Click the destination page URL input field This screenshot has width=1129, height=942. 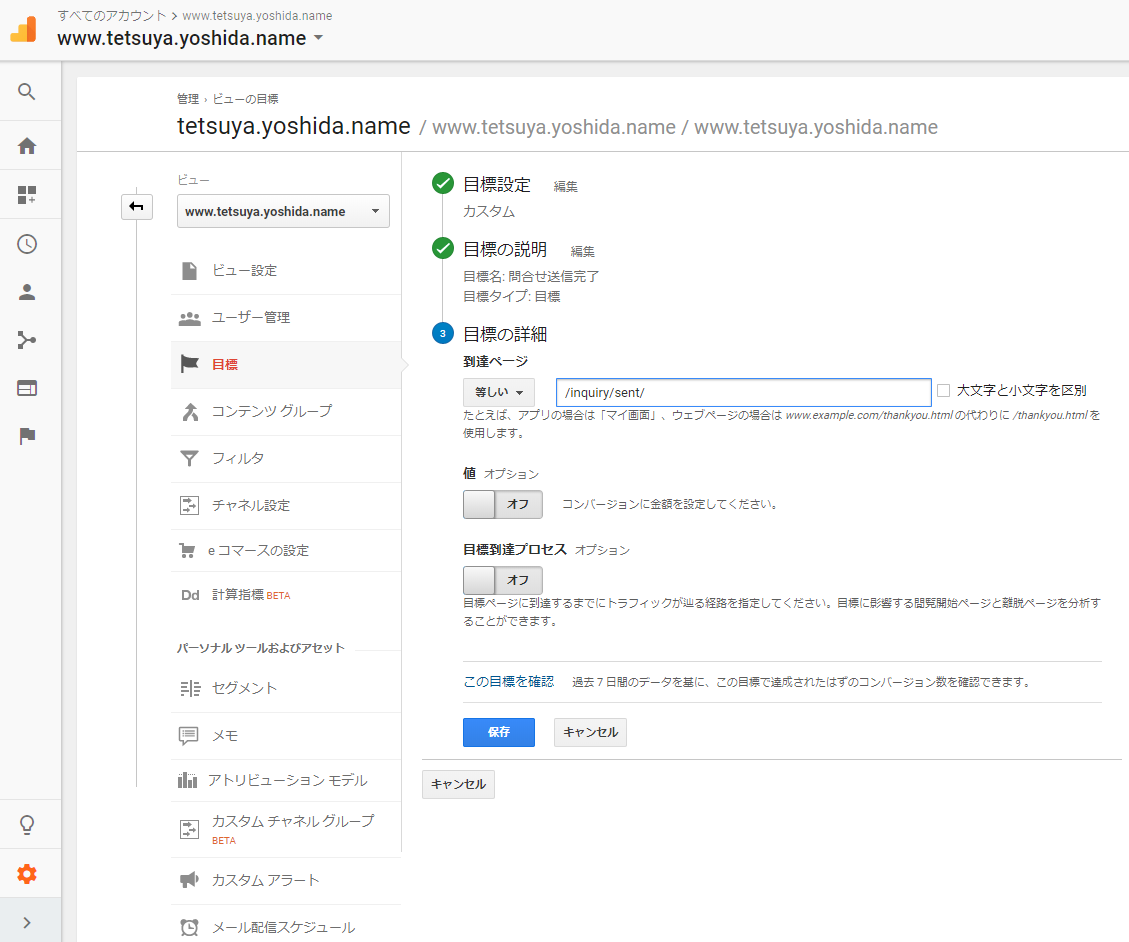point(743,392)
